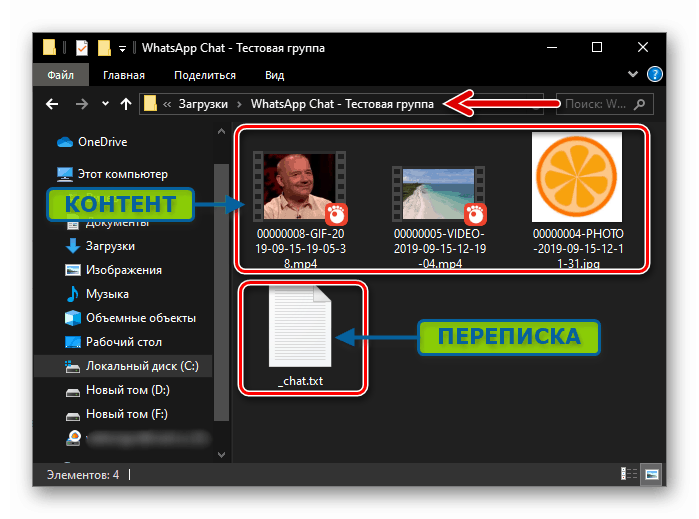Screen dimensions: 699x519
Task: Click the _chat.txt file name label
Action: click(x=300, y=381)
